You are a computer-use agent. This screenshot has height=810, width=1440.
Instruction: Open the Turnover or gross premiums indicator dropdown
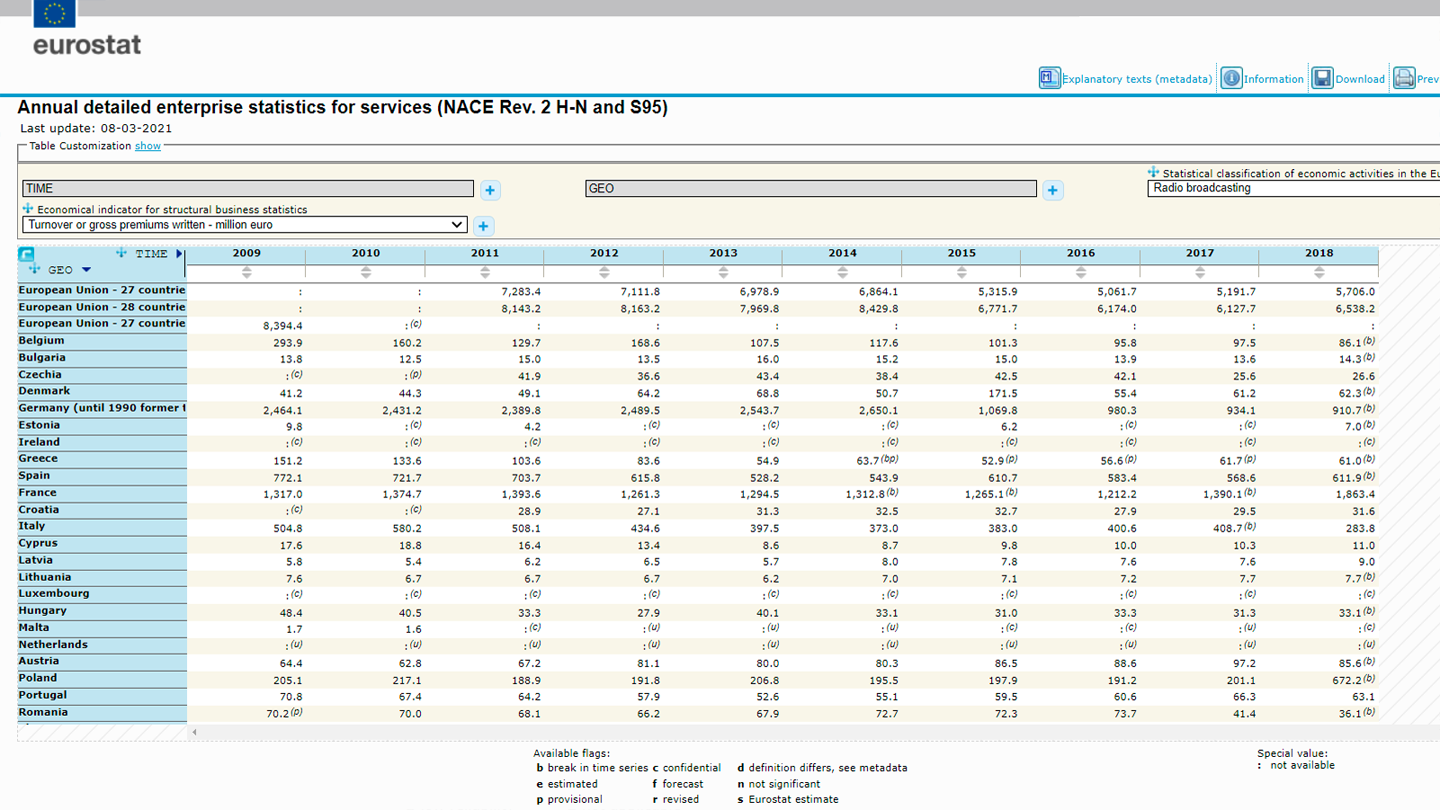click(x=243, y=224)
